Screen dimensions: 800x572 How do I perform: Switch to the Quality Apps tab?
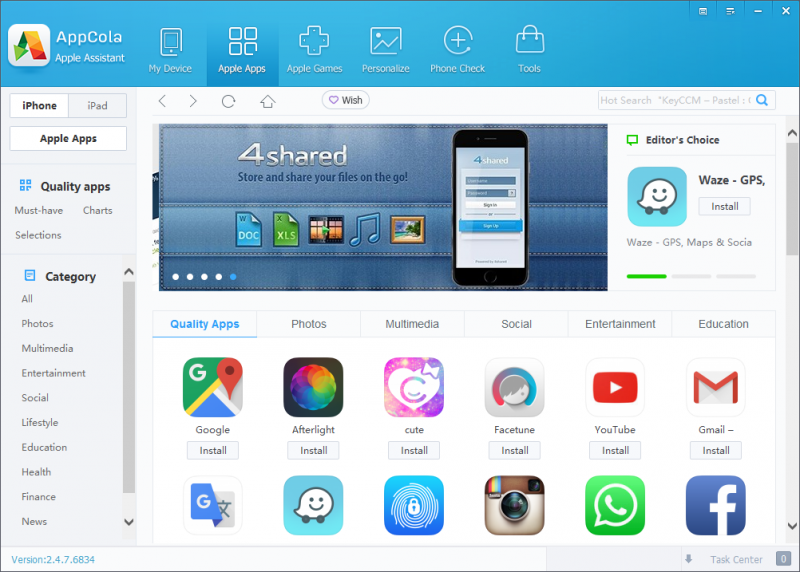205,324
